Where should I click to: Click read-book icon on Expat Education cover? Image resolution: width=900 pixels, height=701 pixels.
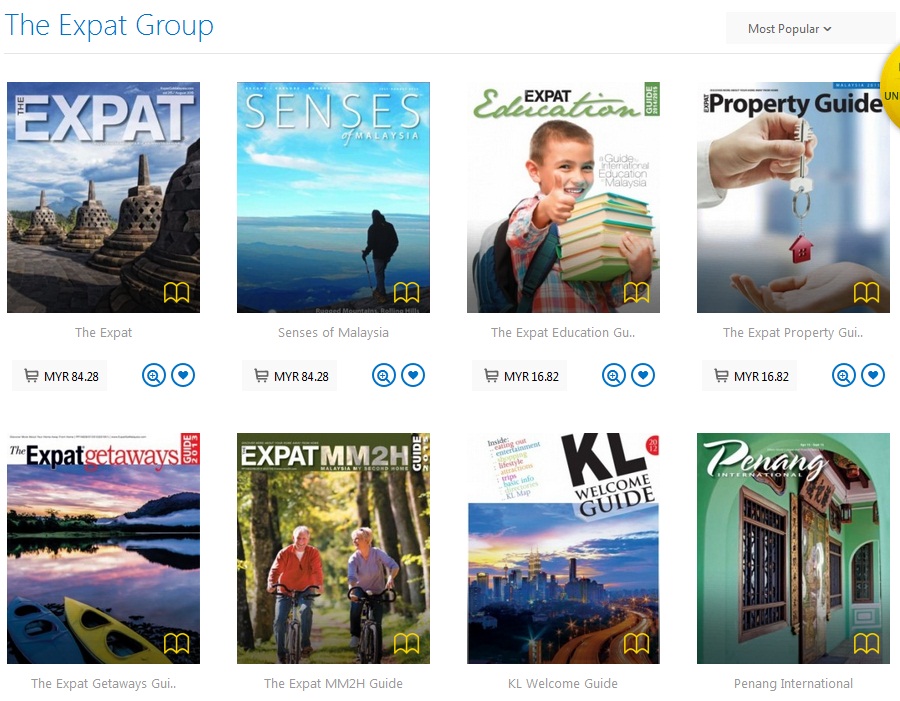636,292
